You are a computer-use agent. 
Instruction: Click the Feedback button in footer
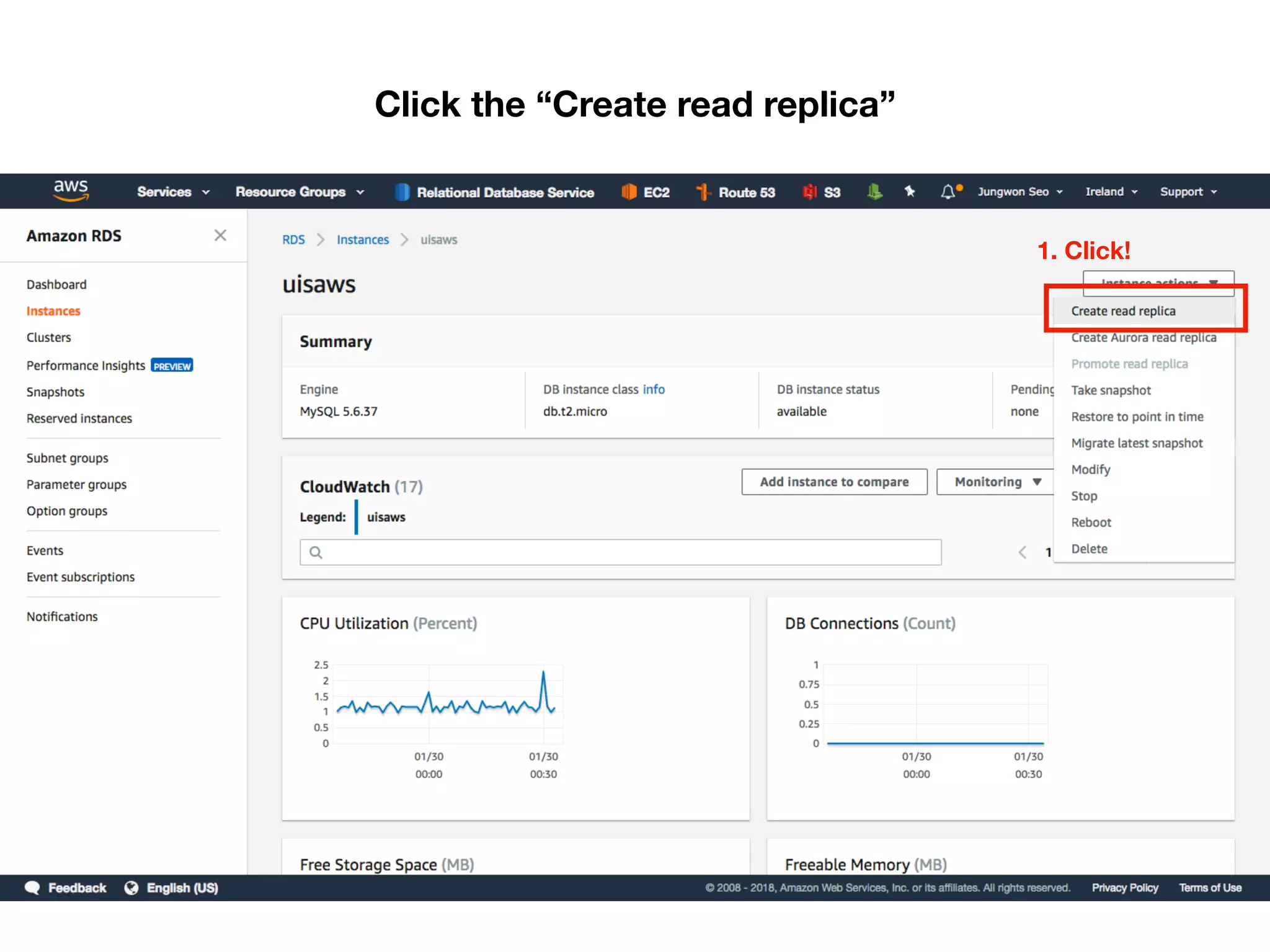pyautogui.click(x=66, y=888)
